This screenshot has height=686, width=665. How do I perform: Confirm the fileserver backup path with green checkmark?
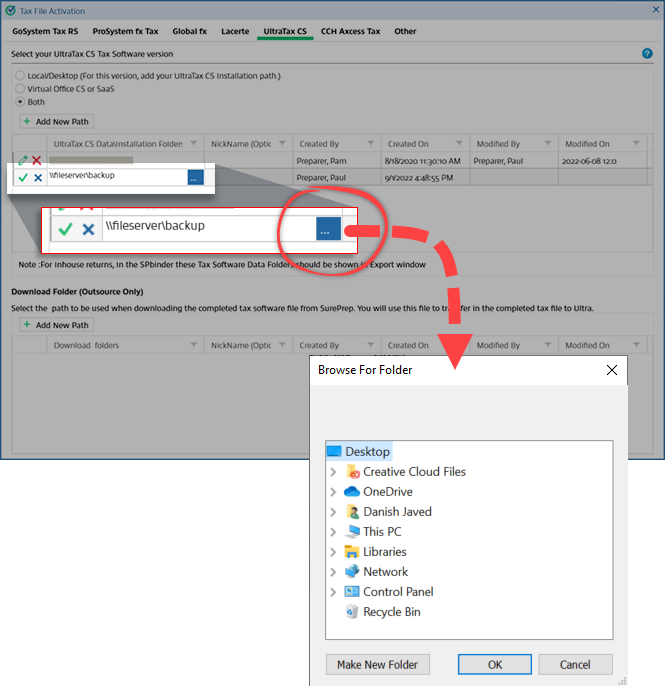coord(23,177)
